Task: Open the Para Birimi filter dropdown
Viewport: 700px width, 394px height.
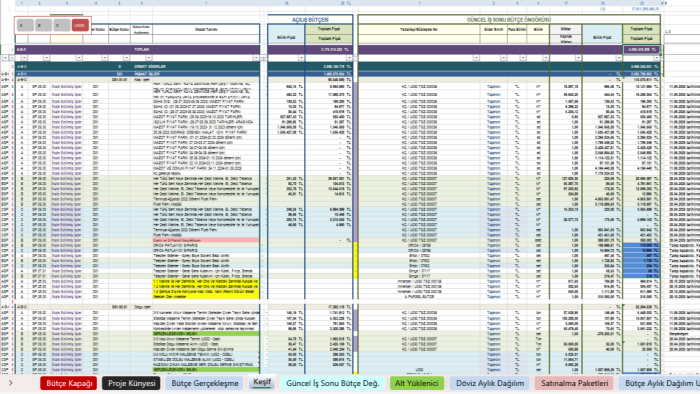Action: (x=523, y=58)
